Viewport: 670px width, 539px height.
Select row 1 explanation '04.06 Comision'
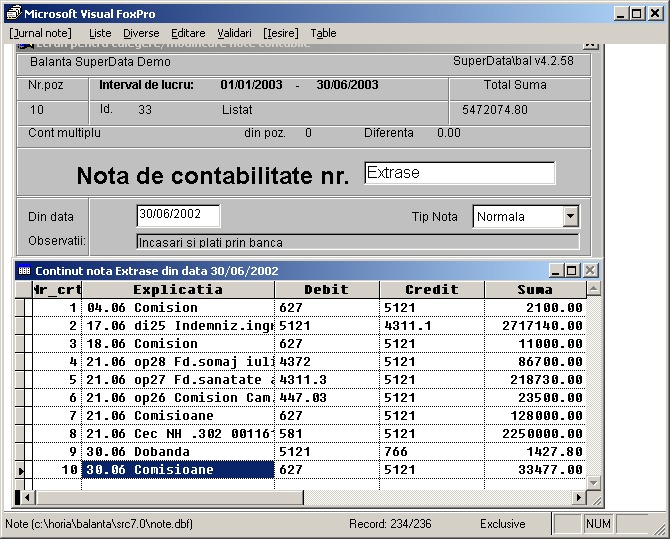coord(178,308)
